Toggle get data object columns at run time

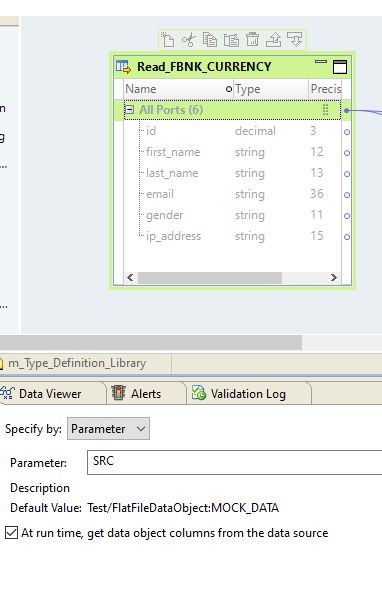coord(11,533)
